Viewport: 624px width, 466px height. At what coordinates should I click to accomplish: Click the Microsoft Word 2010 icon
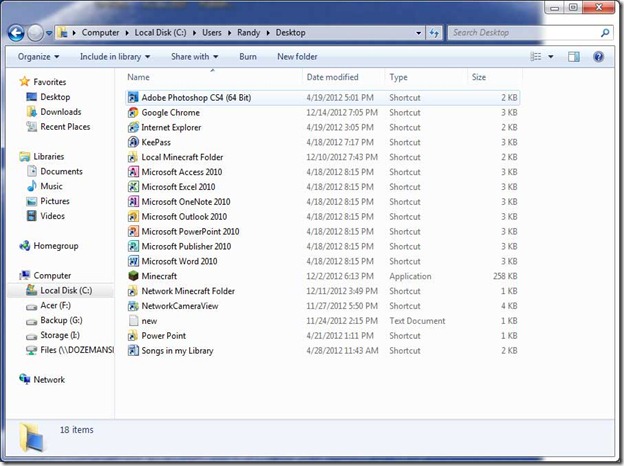[133, 261]
